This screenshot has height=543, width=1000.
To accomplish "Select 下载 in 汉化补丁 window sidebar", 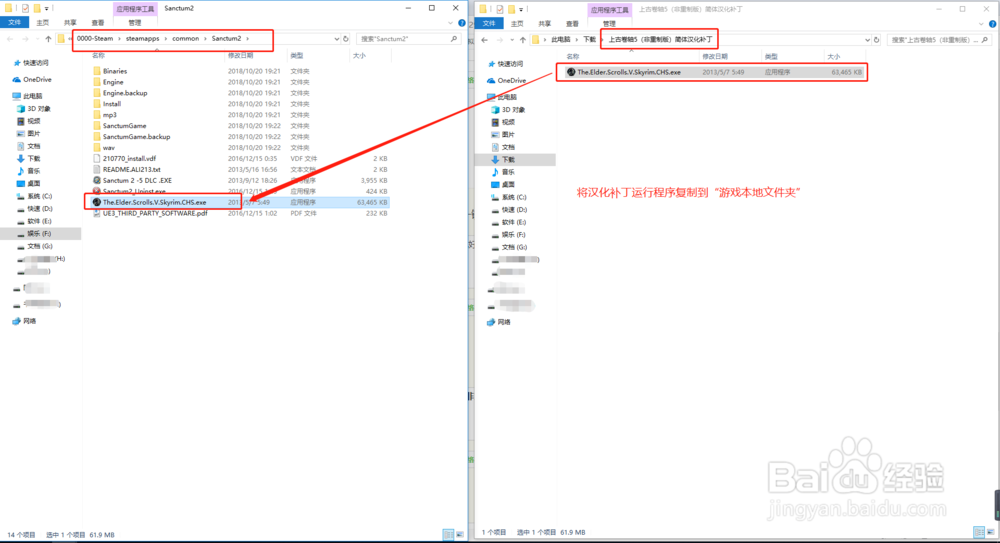I will [x=508, y=160].
